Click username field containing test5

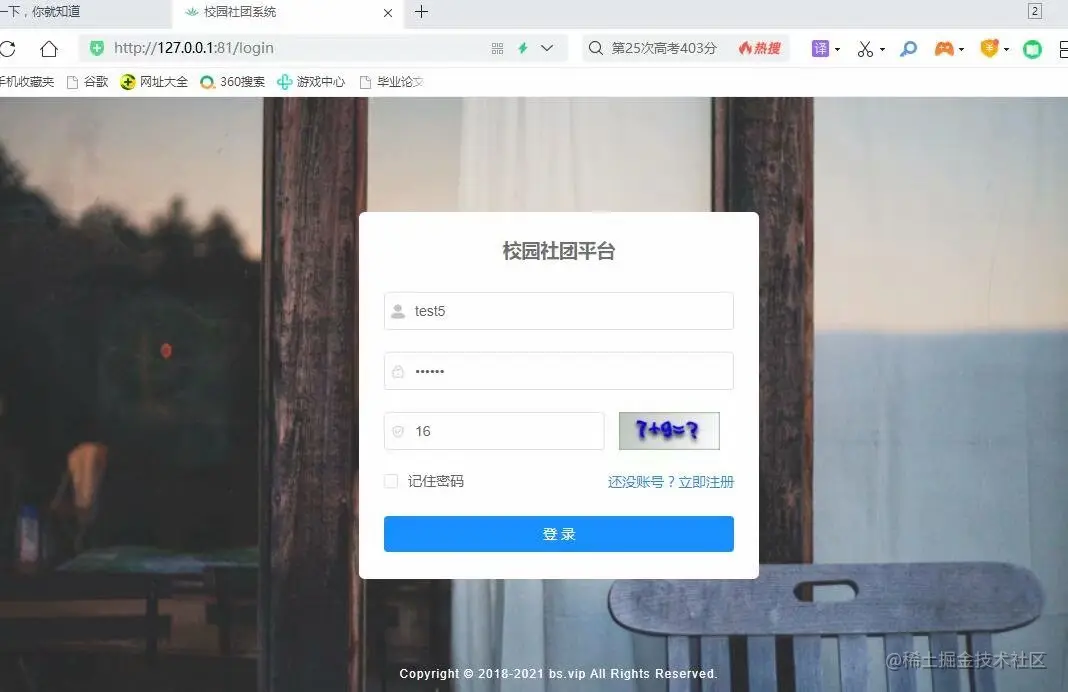coord(559,311)
